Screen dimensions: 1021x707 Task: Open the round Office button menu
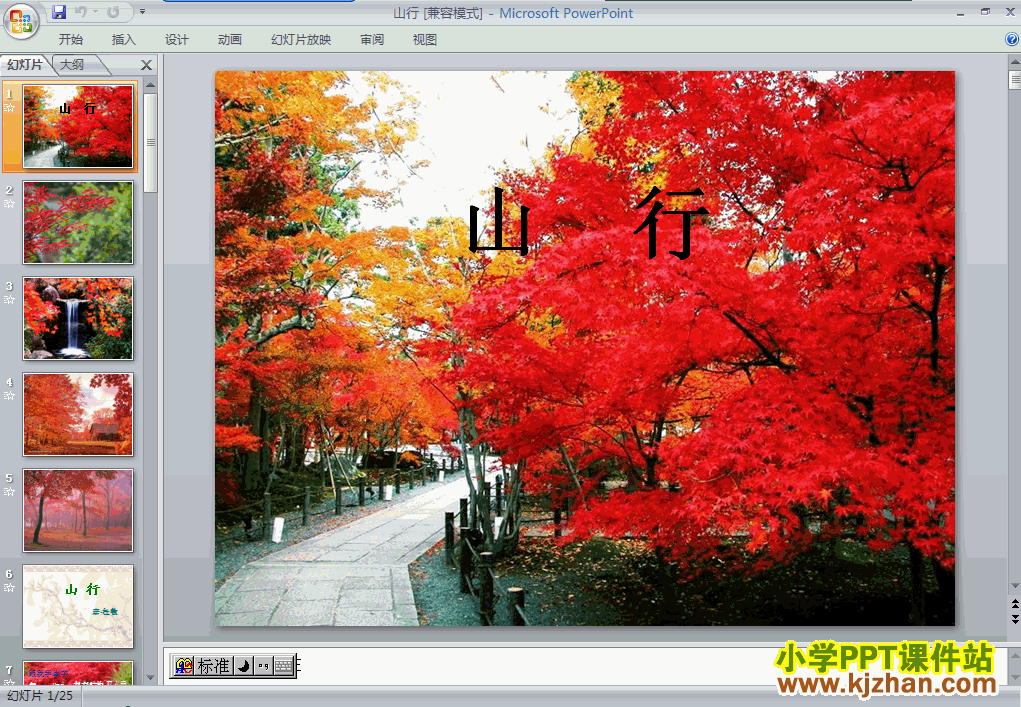(21, 21)
